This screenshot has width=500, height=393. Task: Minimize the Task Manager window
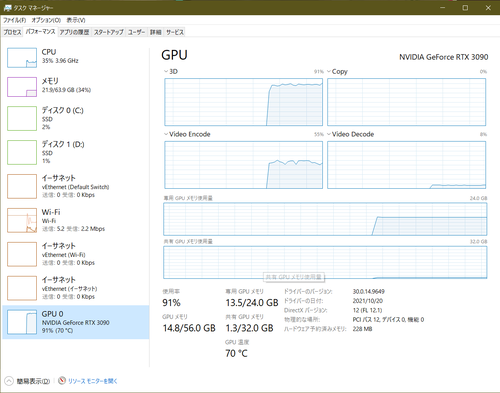pyautogui.click(x=443, y=7)
